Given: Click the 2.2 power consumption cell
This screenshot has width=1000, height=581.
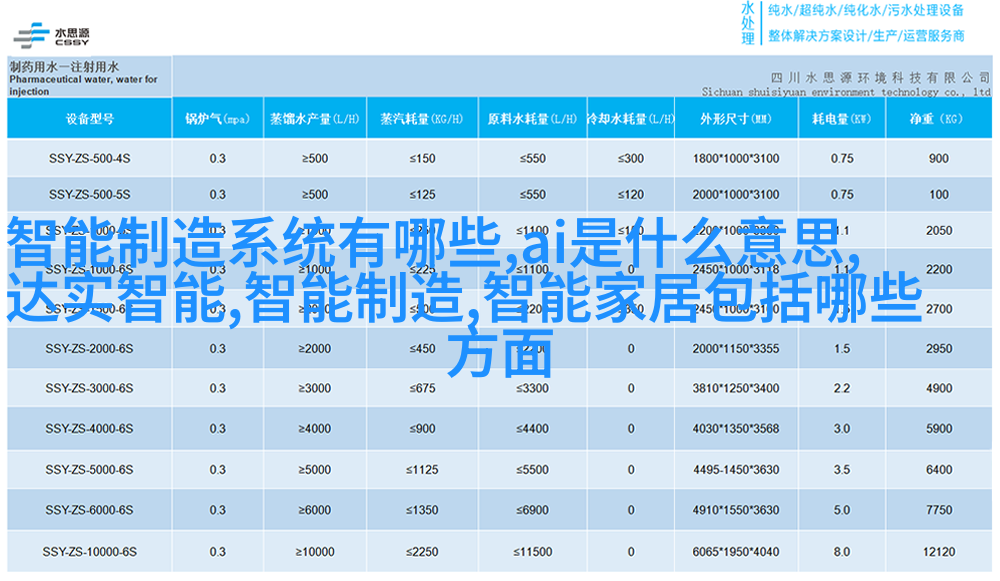Looking at the screenshot, I should 842,388.
